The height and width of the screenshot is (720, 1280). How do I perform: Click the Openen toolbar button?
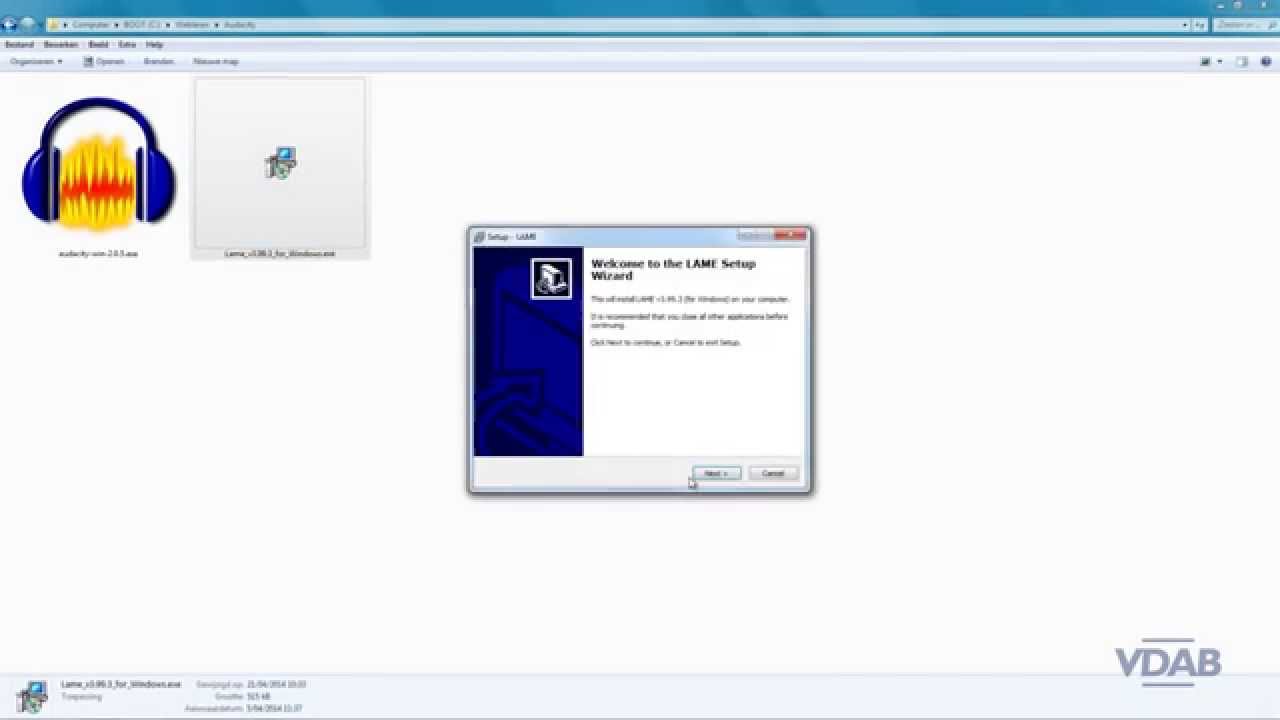pos(104,62)
